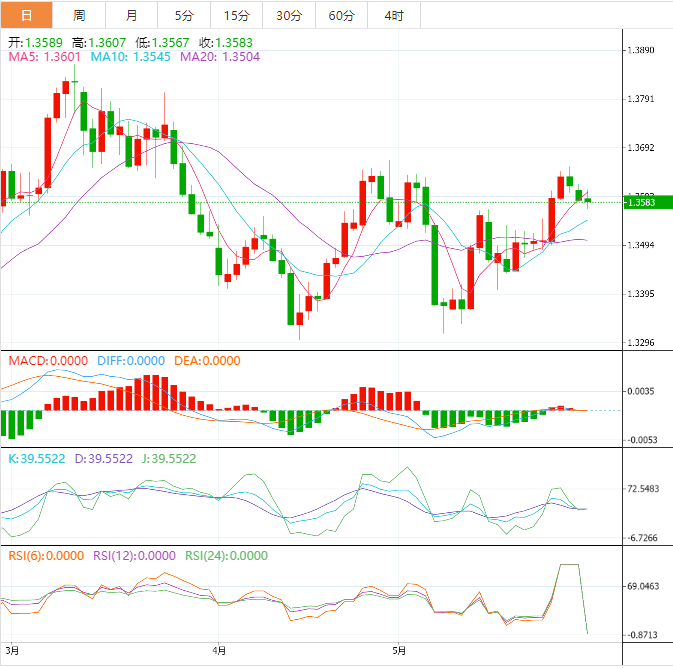Screen dimensions: 673x669
Task: Click the MA10: 1.3545 label
Action: (130, 57)
